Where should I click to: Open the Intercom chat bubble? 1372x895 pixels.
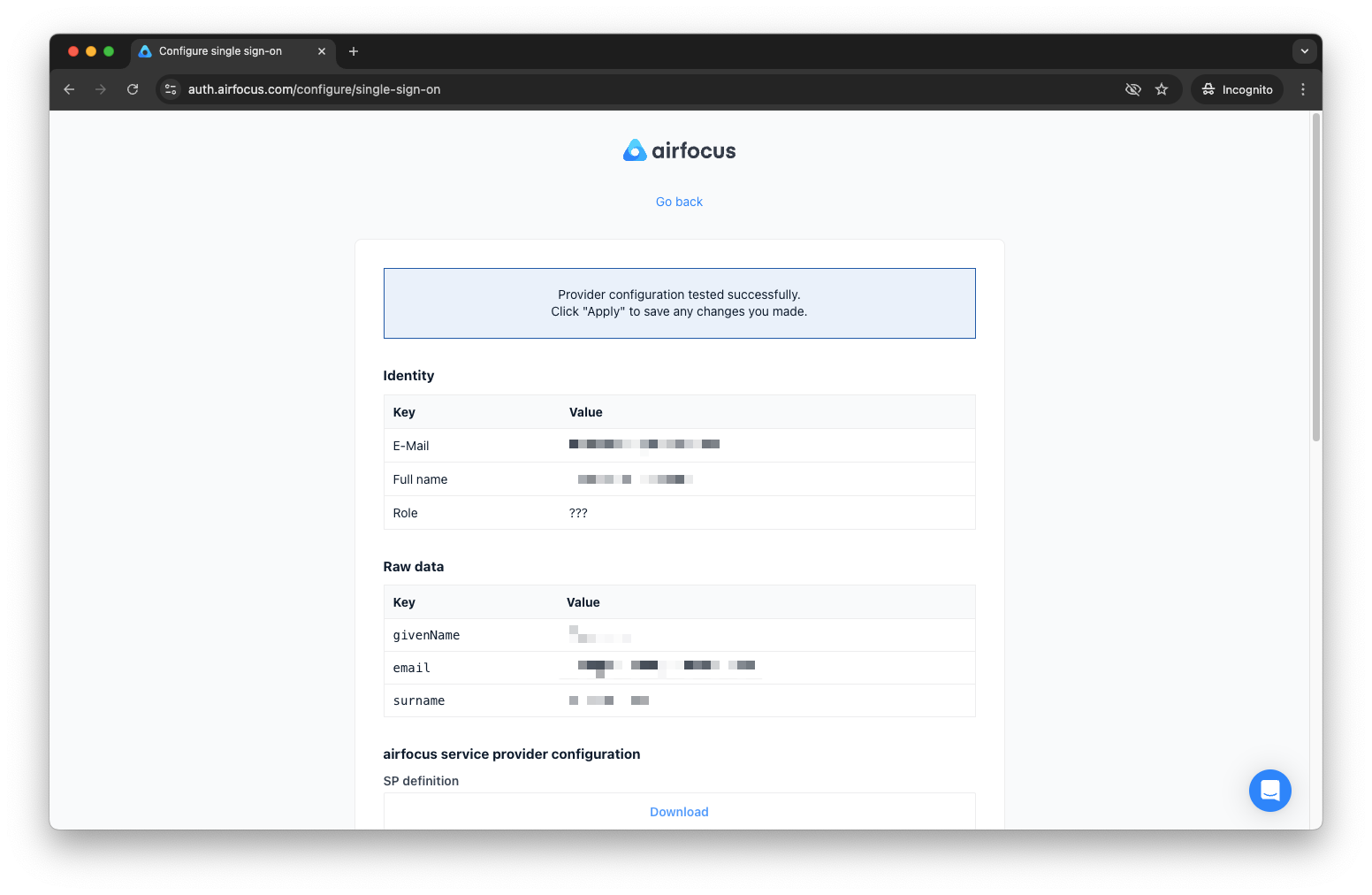click(x=1270, y=791)
